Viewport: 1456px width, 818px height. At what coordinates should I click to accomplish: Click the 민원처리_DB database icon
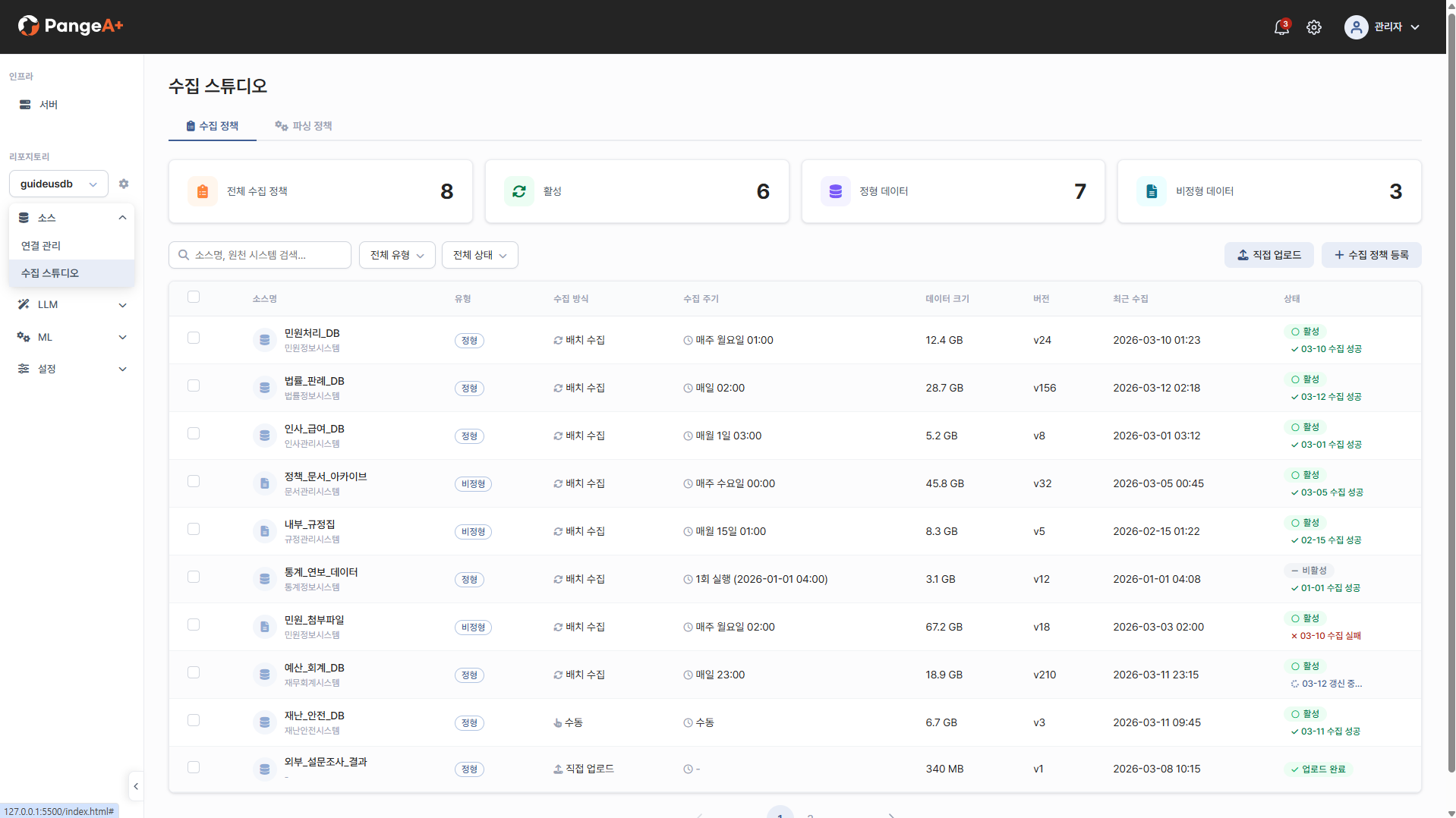coord(264,340)
